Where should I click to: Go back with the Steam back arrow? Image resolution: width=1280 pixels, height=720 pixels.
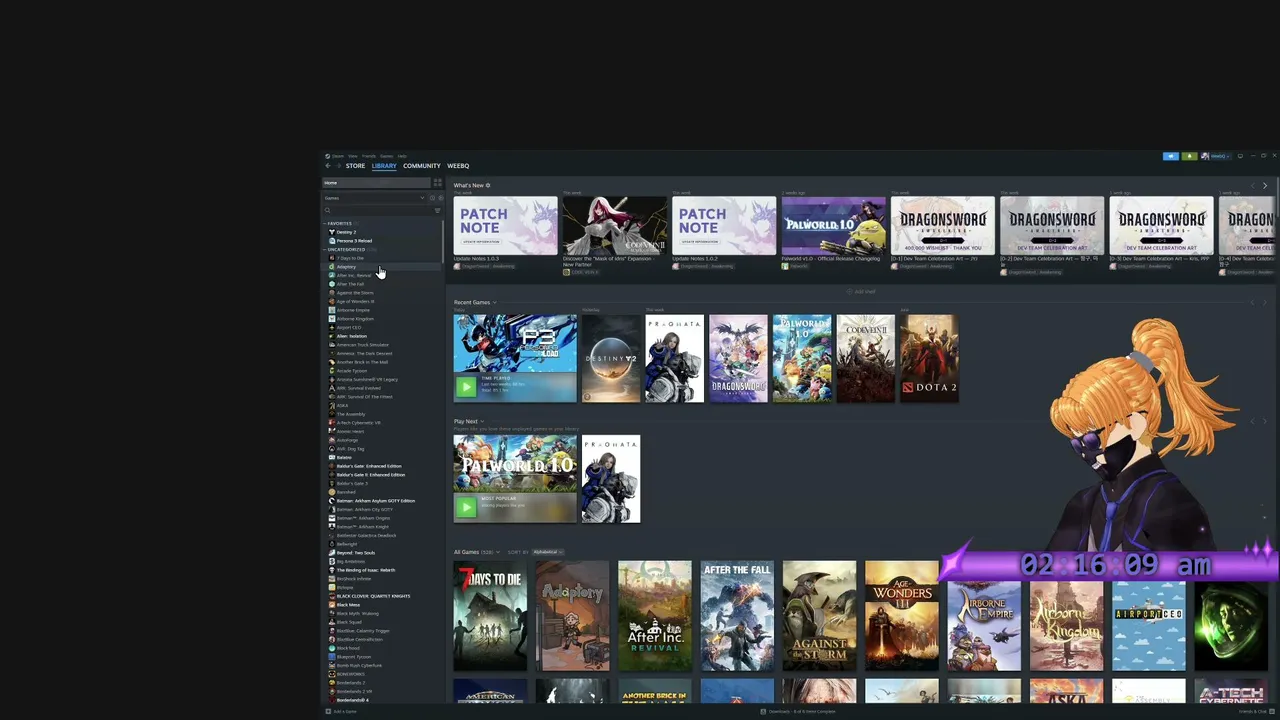[x=328, y=166]
